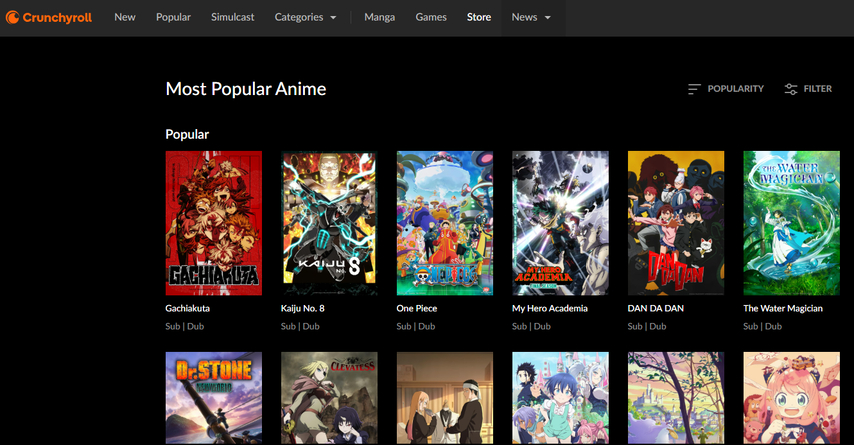
Task: Open the Filter options
Action: tap(808, 89)
